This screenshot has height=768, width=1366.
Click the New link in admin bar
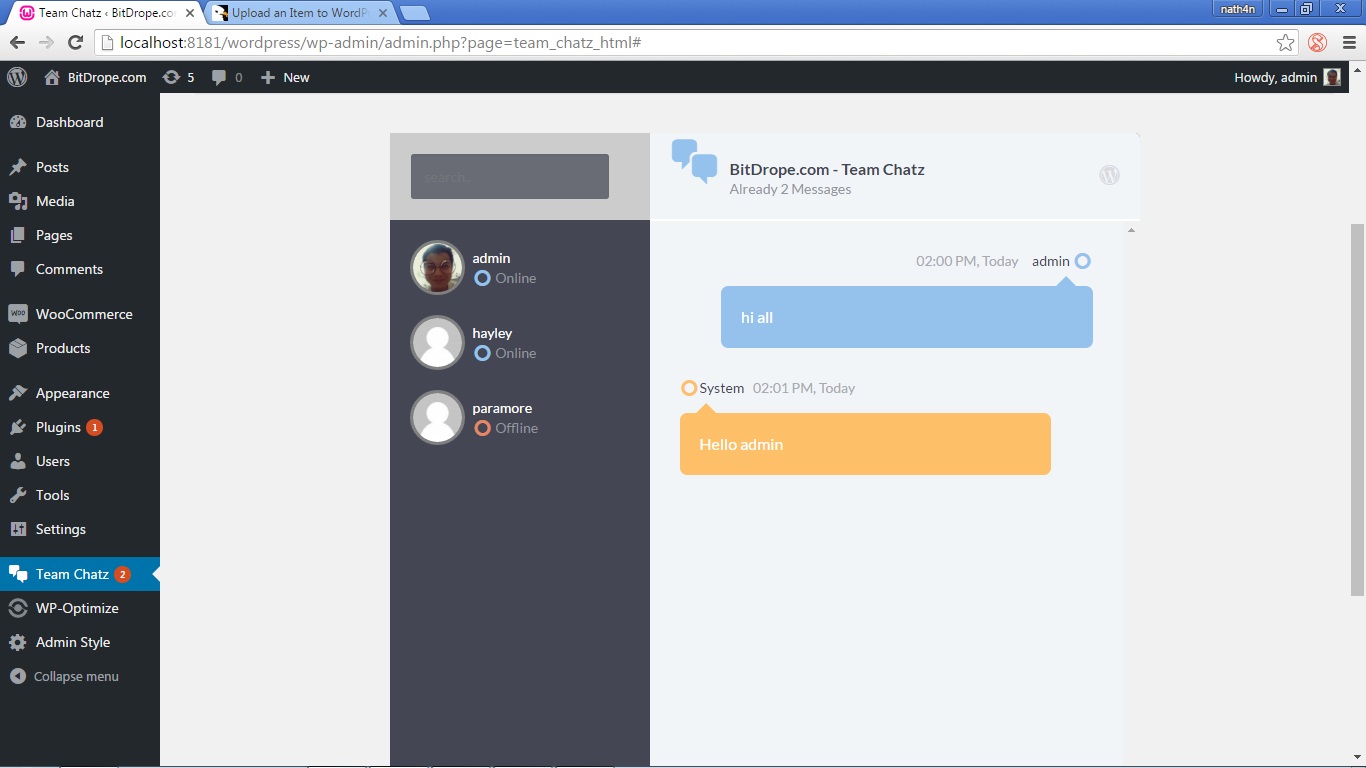[296, 77]
